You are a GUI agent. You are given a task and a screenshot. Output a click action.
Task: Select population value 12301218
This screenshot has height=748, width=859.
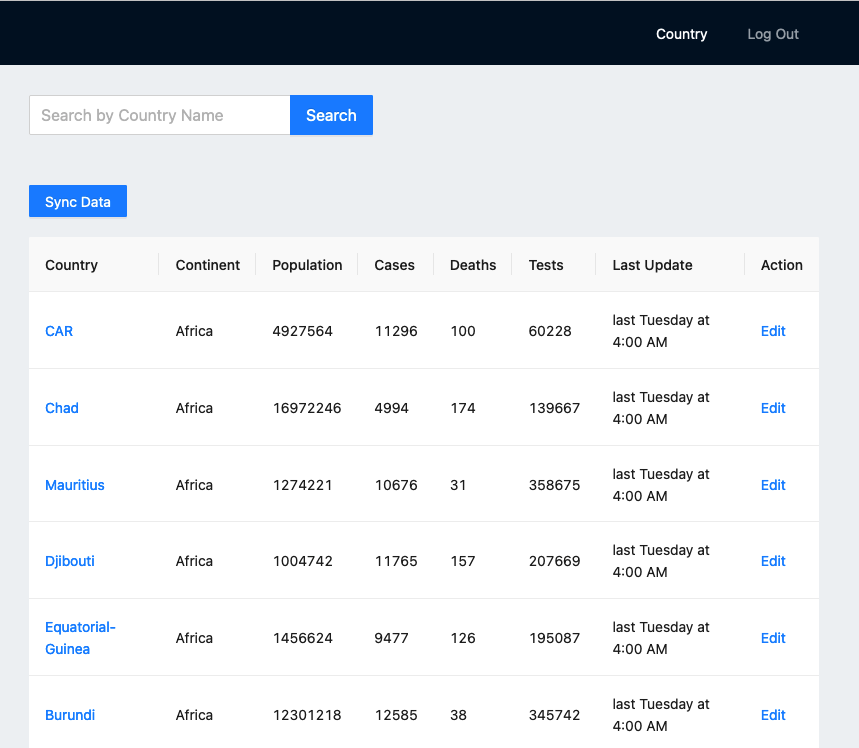[307, 715]
